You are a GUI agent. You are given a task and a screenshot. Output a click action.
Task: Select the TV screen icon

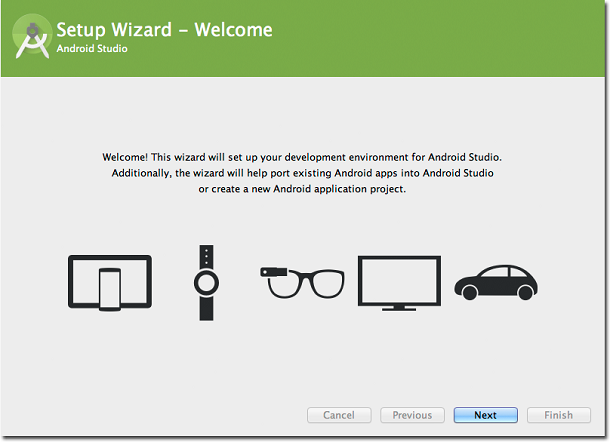[399, 283]
